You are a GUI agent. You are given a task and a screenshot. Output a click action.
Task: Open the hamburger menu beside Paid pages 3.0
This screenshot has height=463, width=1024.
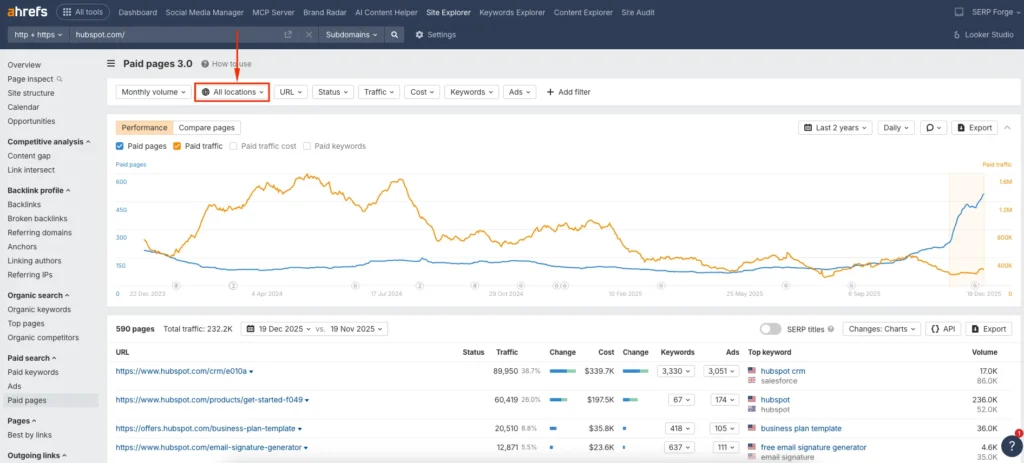[111, 63]
